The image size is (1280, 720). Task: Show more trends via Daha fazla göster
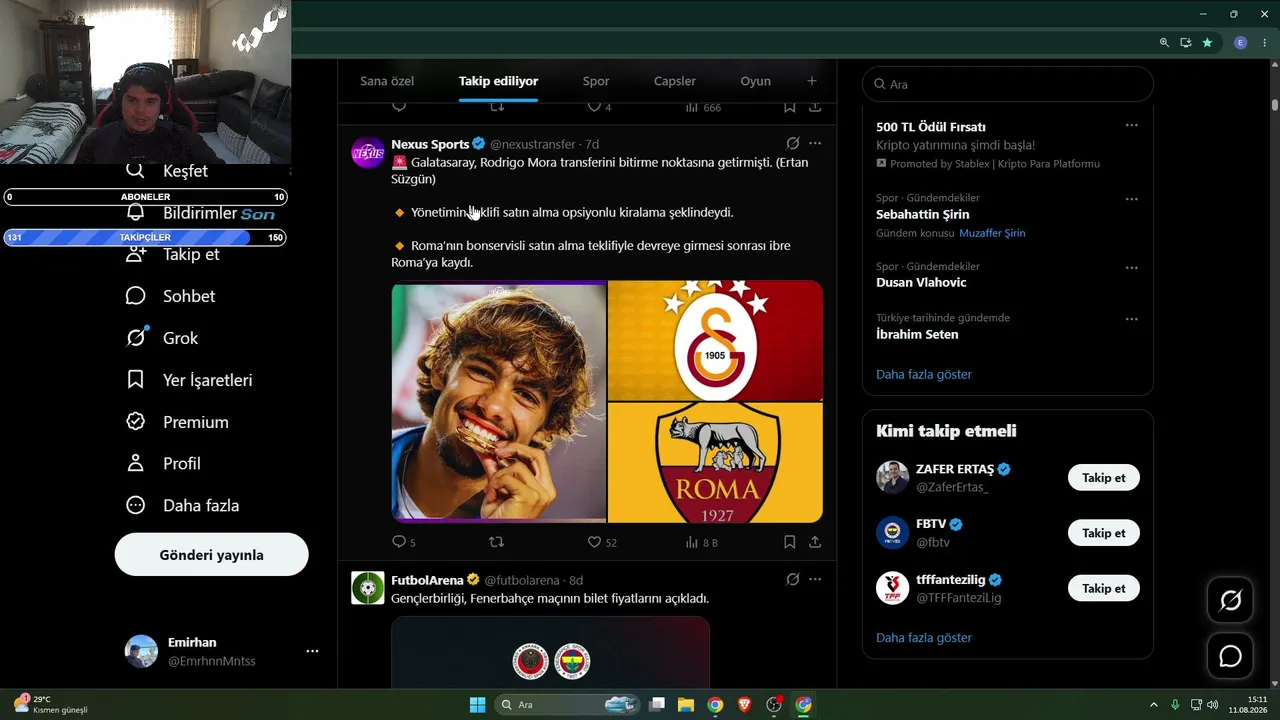(x=924, y=374)
